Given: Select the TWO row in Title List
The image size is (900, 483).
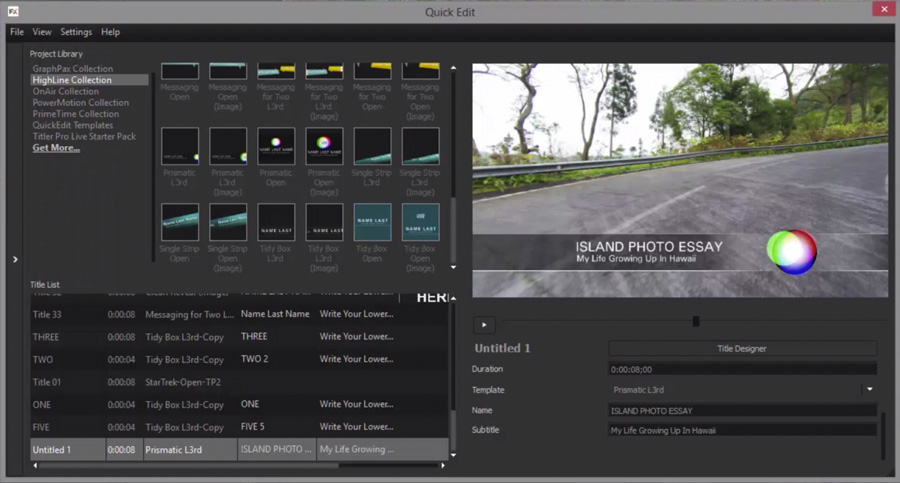Looking at the screenshot, I should 239,360.
